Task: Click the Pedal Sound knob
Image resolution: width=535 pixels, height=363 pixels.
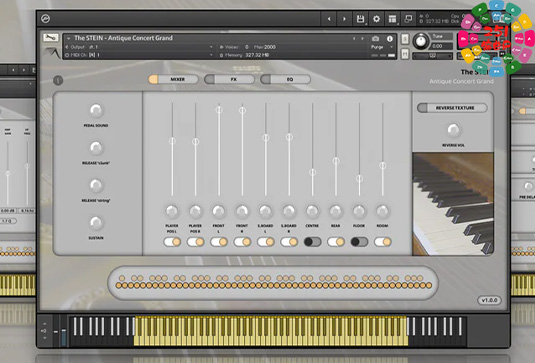Action: pyautogui.click(x=96, y=110)
